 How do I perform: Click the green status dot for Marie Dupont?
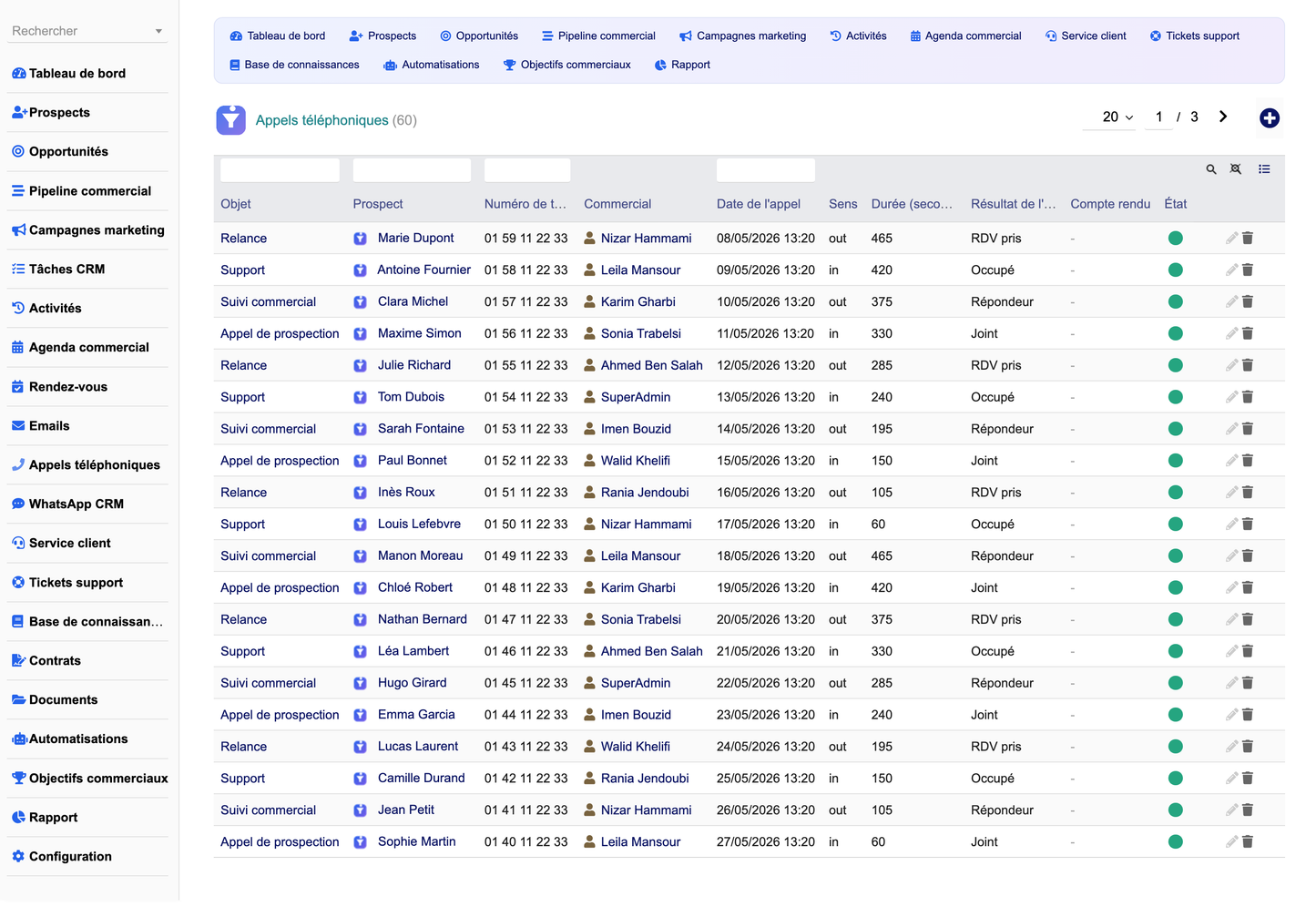pyautogui.click(x=1176, y=239)
